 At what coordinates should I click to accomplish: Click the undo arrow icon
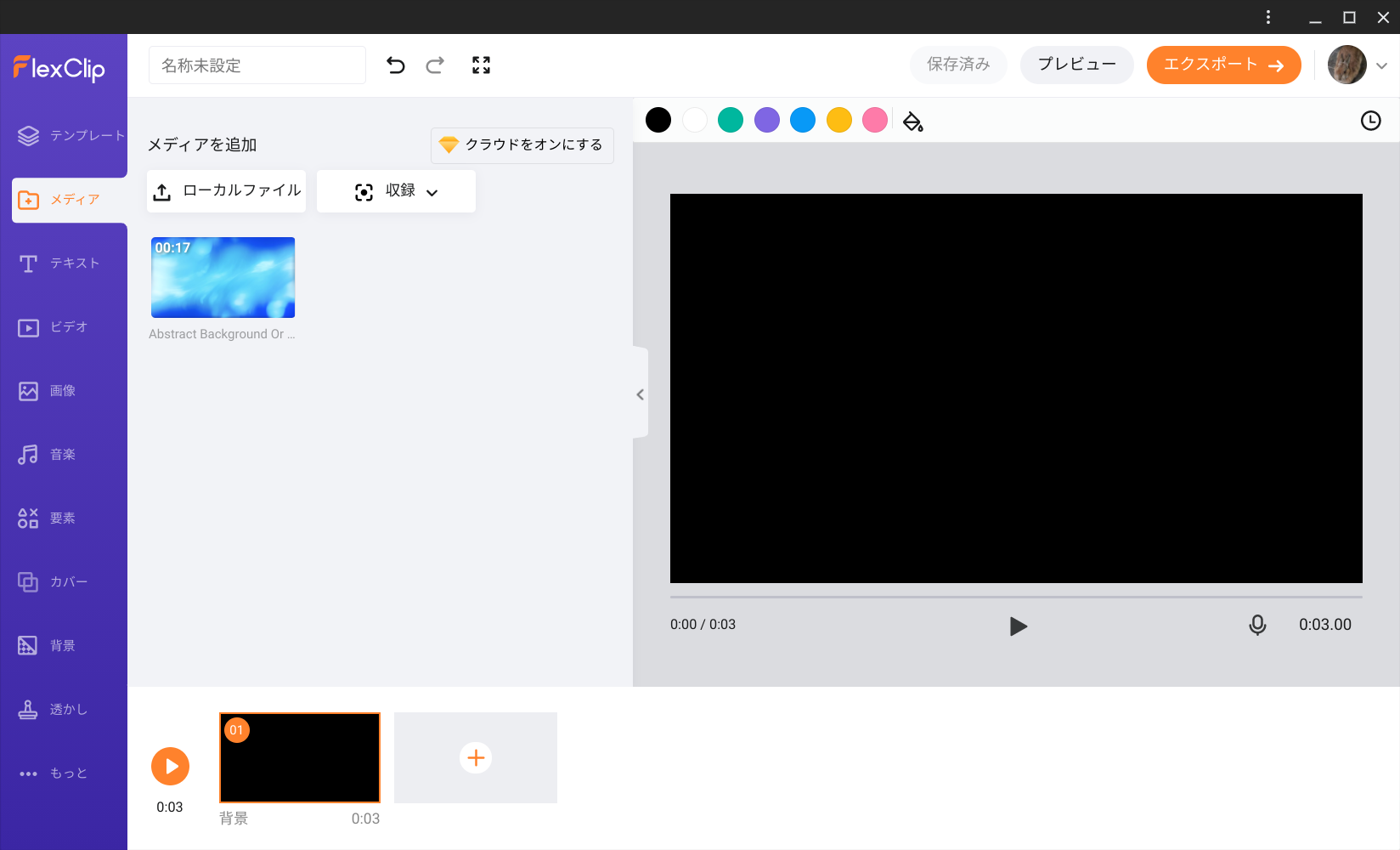pos(395,65)
